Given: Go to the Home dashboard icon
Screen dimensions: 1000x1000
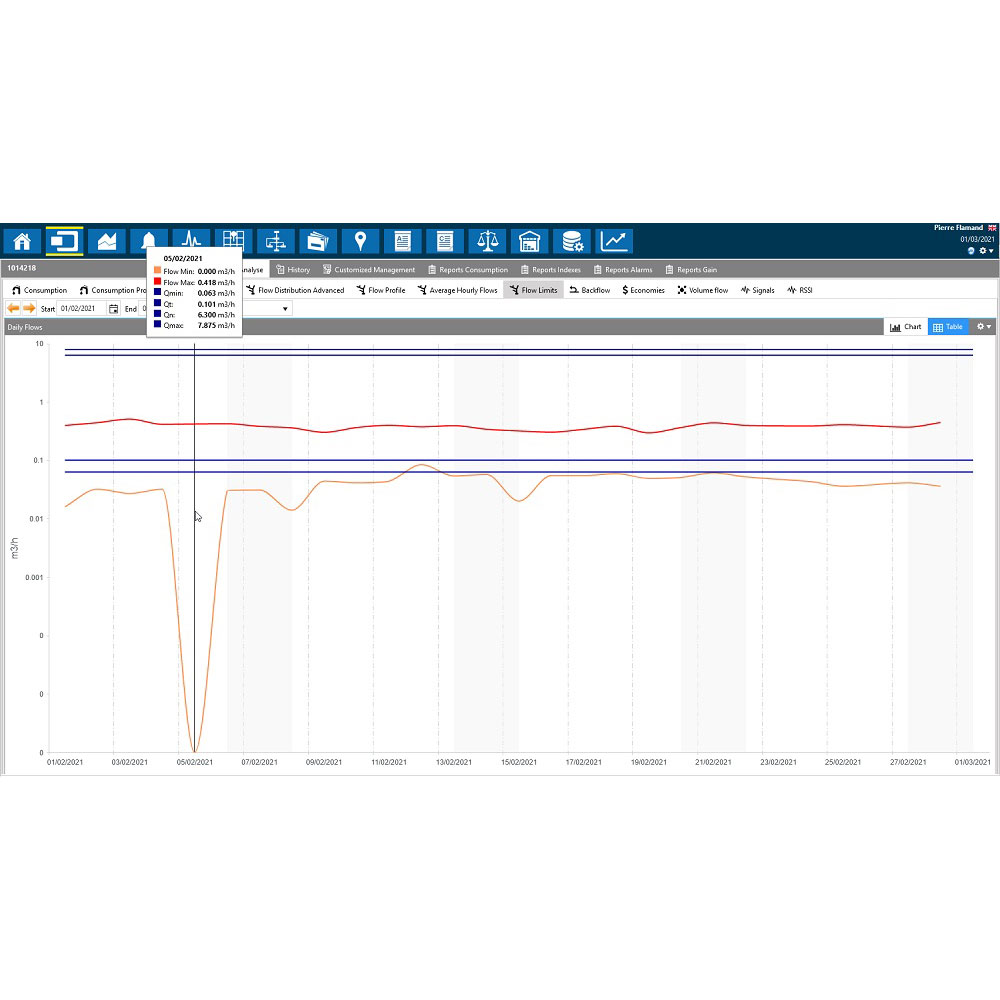Looking at the screenshot, I should click(22, 241).
